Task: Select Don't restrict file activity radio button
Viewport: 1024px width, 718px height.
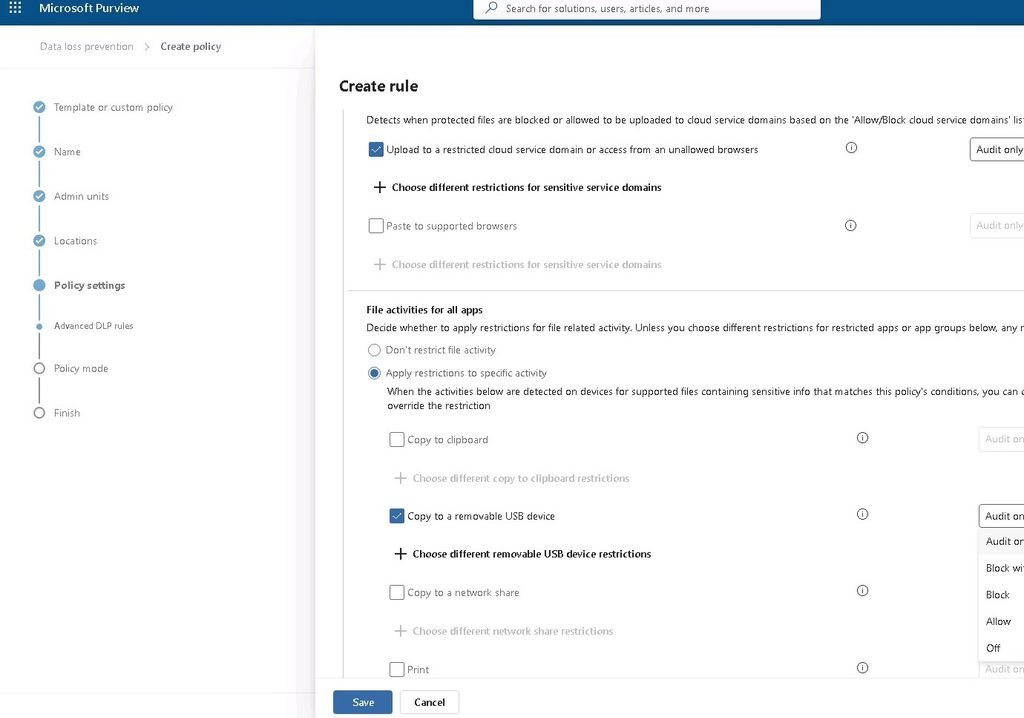Action: [x=374, y=350]
